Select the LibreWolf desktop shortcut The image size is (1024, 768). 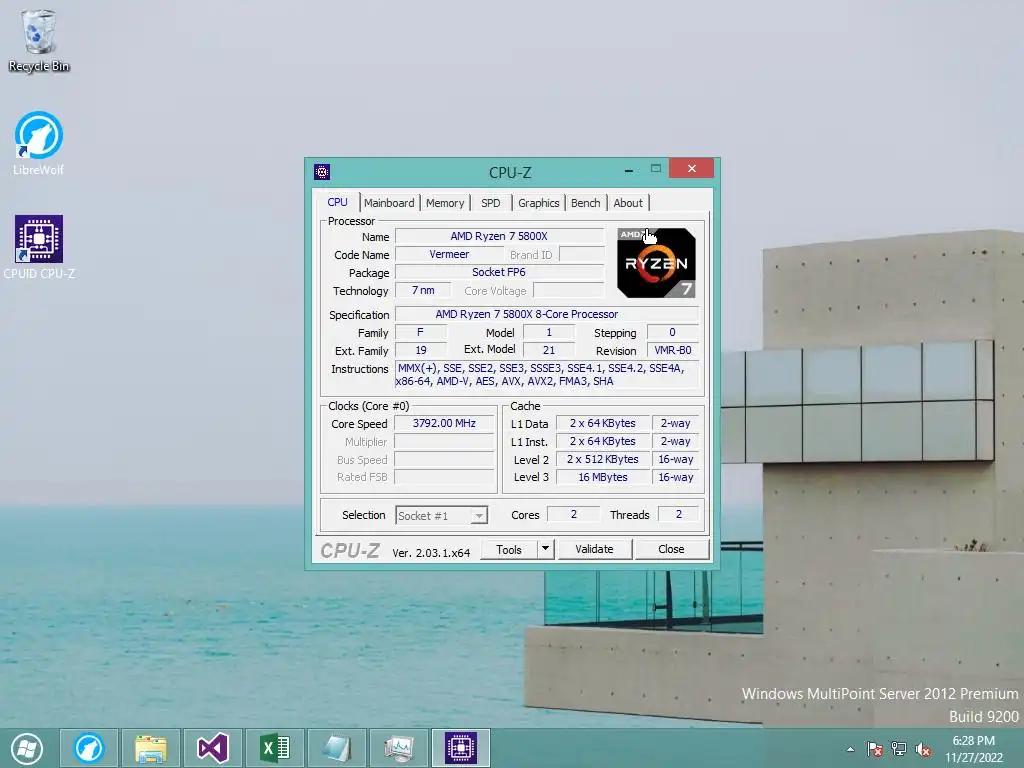[x=39, y=143]
